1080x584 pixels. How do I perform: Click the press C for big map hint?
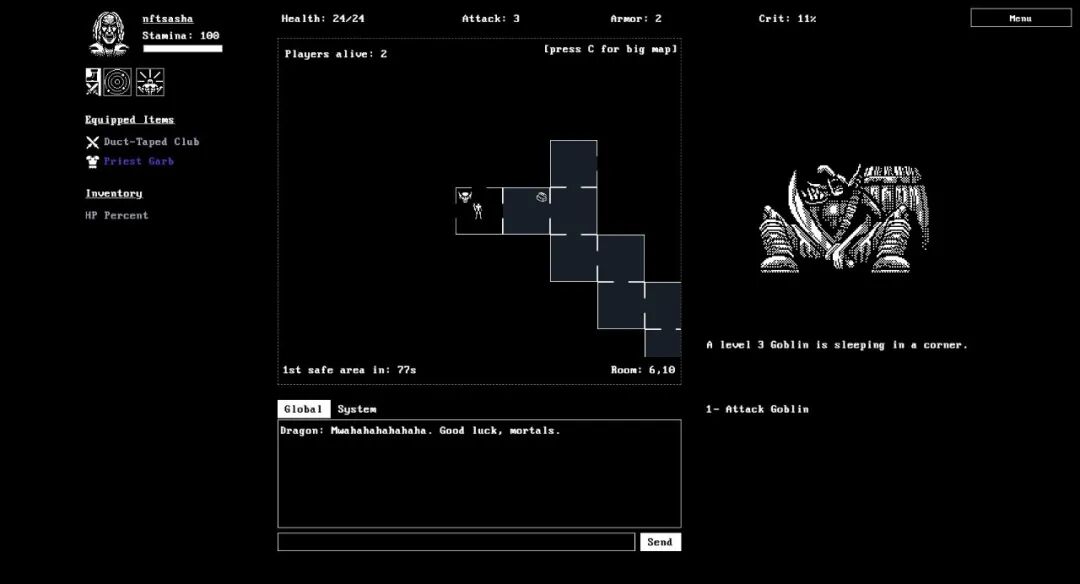click(x=610, y=49)
